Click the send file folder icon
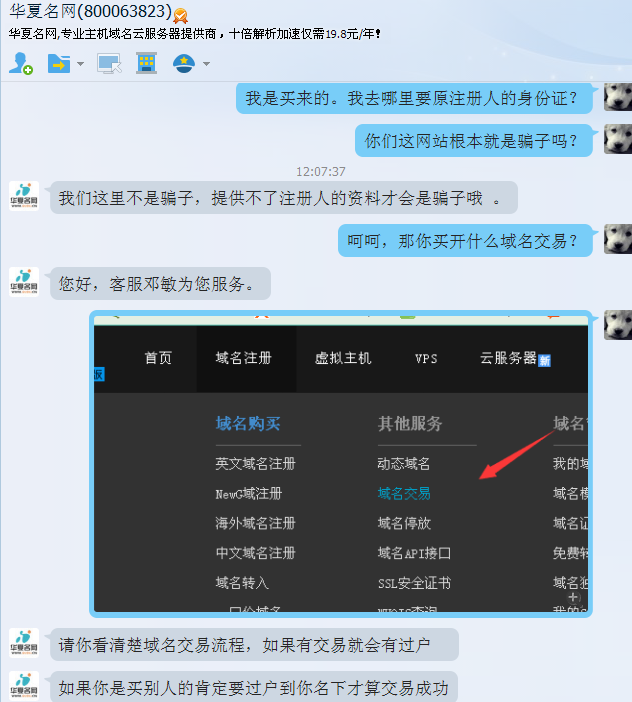The width and height of the screenshot is (632, 702). click(x=59, y=64)
